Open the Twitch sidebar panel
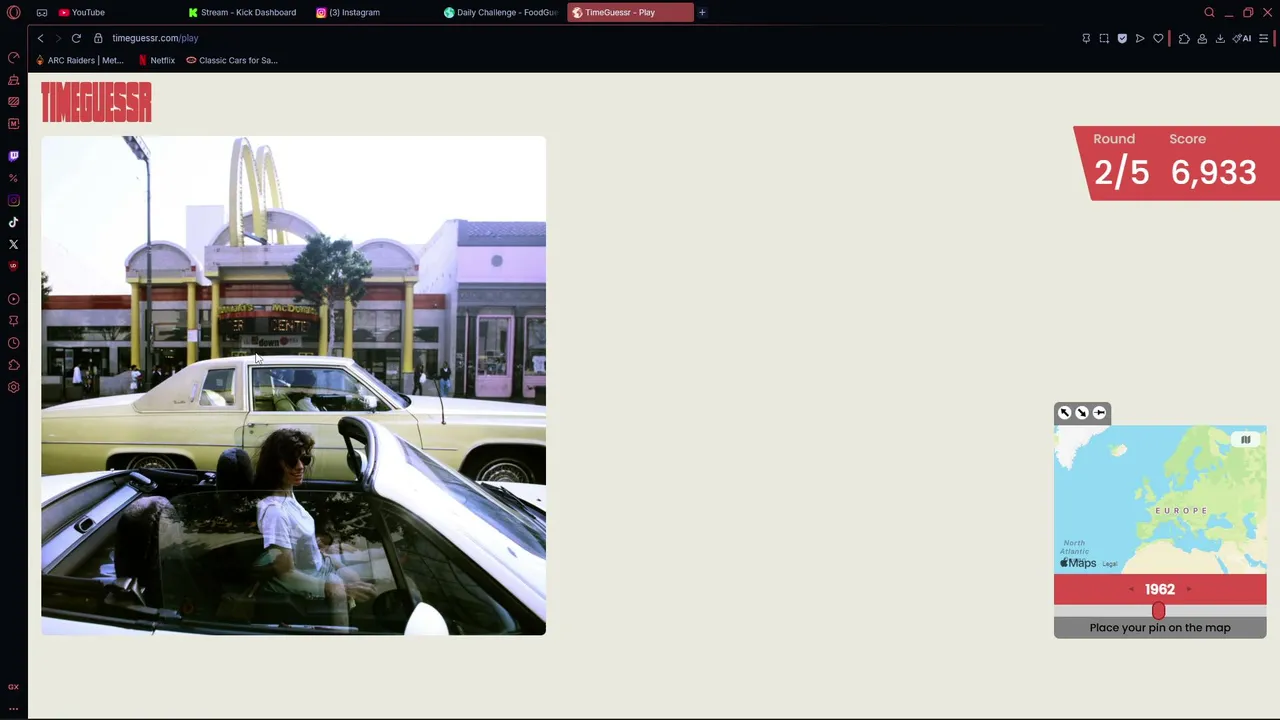The height and width of the screenshot is (720, 1280). (13, 156)
